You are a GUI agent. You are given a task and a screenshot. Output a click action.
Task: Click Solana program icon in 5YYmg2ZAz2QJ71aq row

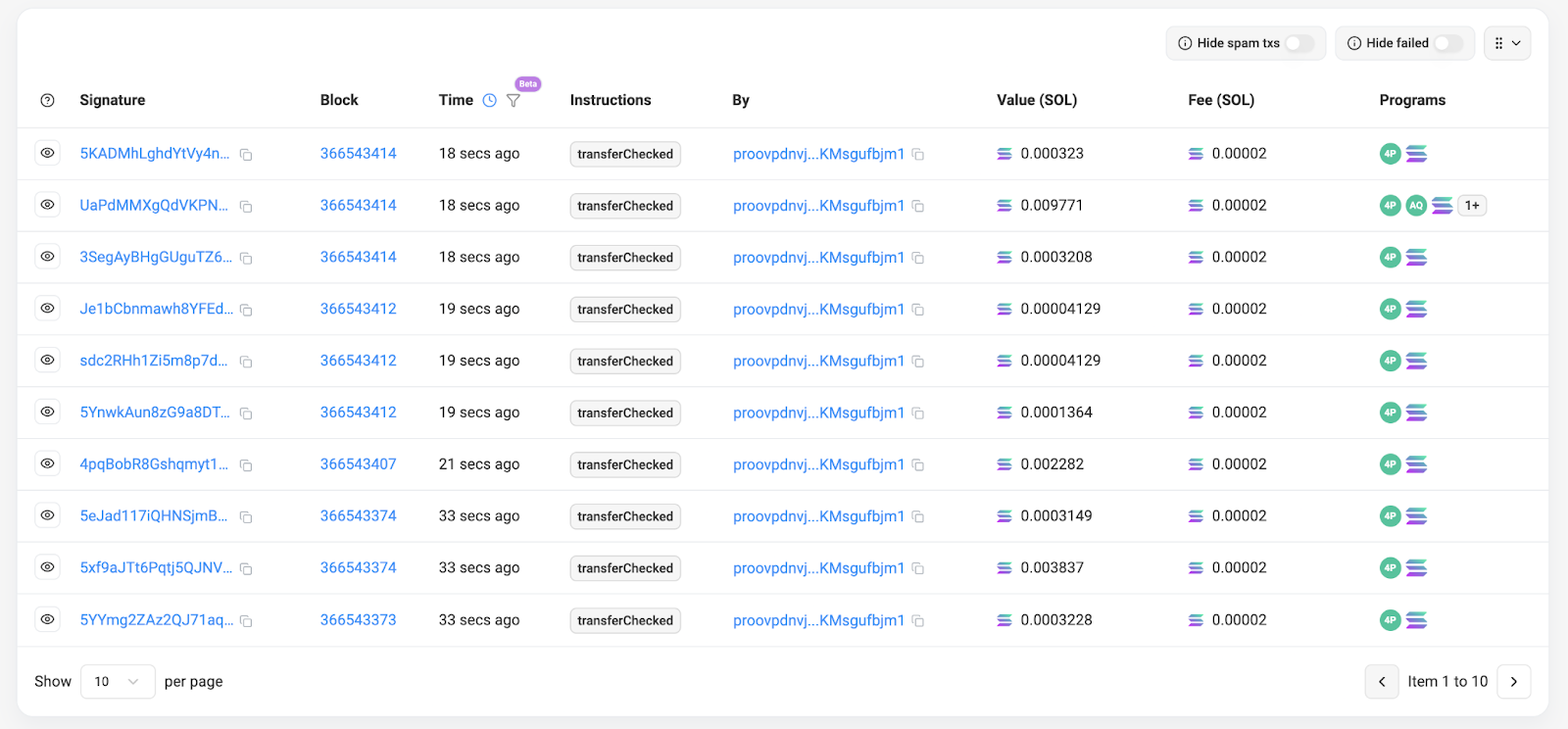[1416, 620]
